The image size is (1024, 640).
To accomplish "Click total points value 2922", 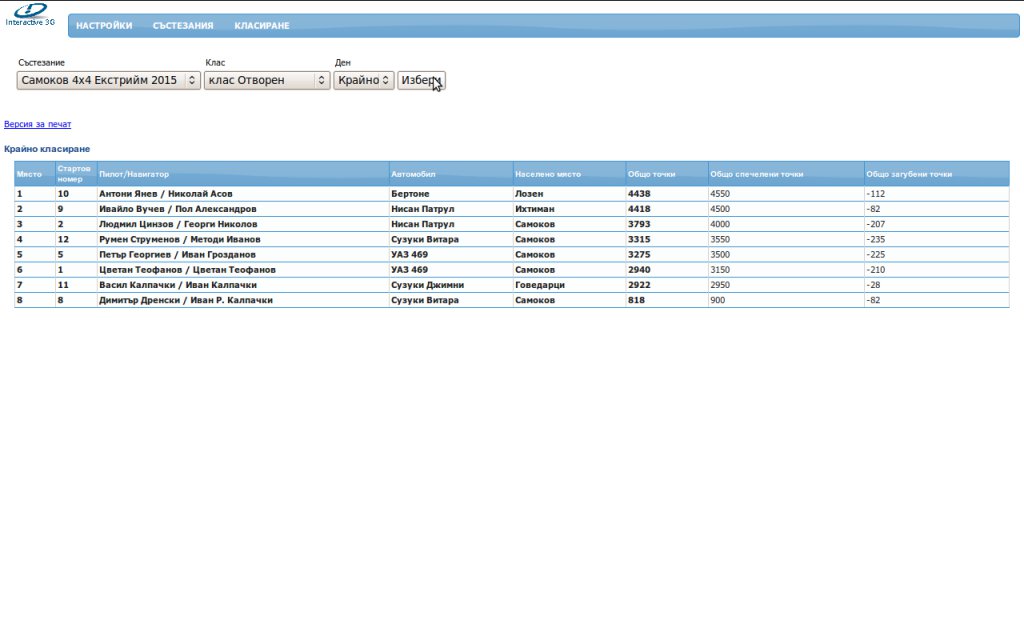I will click(x=639, y=285).
